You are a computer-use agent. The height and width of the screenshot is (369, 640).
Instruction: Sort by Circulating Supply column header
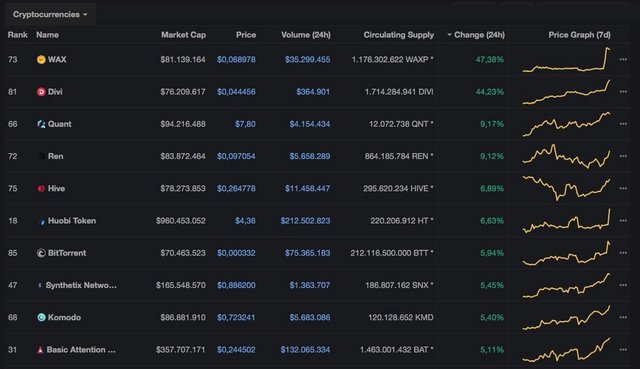(398, 35)
